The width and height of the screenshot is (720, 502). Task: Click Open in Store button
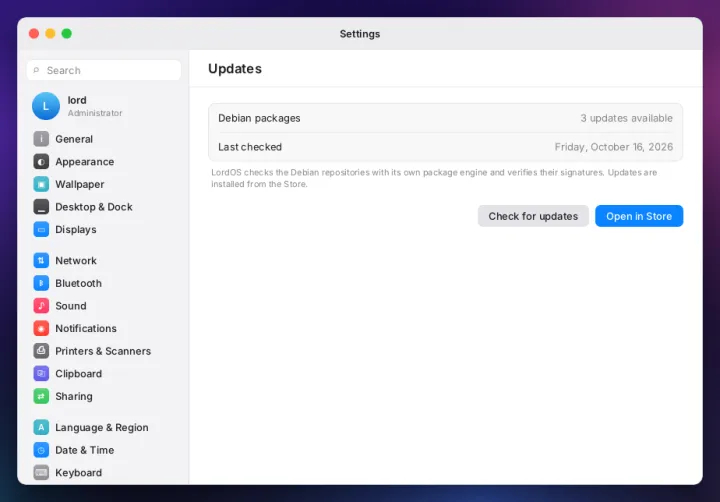[x=639, y=216]
